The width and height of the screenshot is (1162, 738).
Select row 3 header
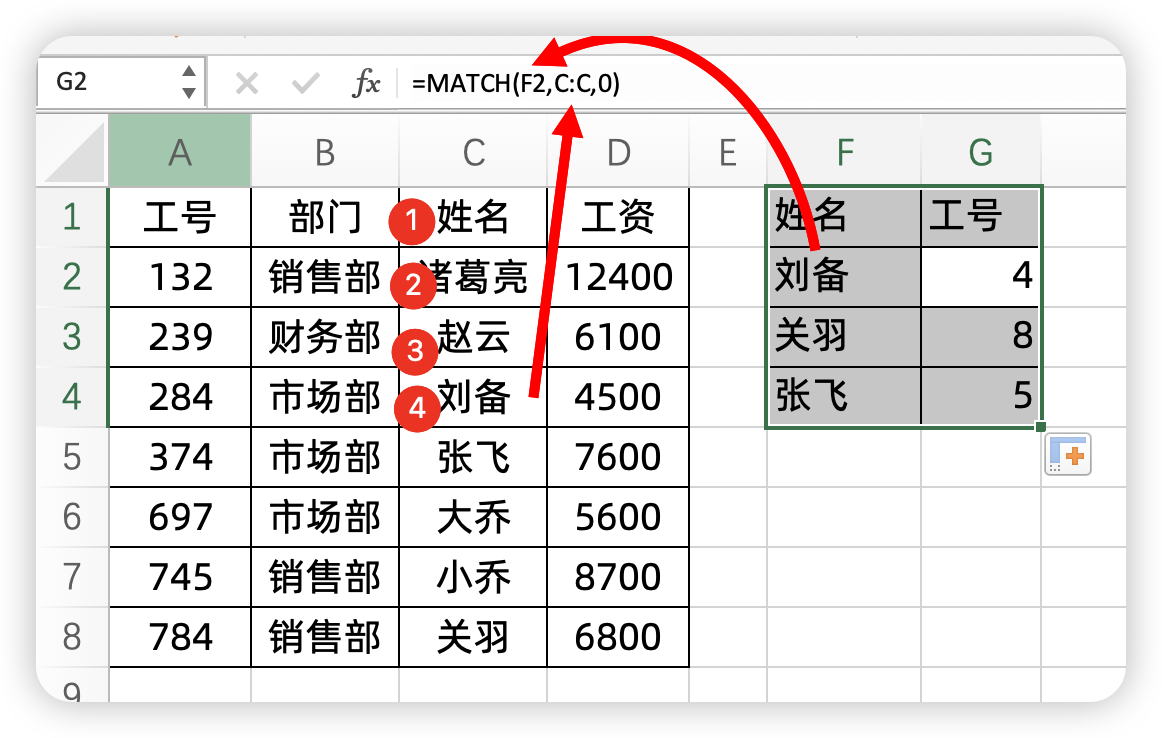[72, 337]
